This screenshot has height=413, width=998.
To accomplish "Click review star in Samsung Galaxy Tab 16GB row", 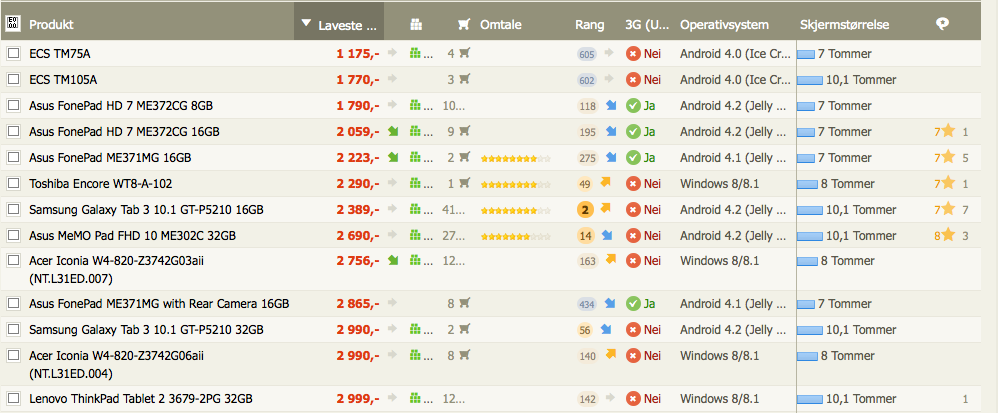I will 948,209.
